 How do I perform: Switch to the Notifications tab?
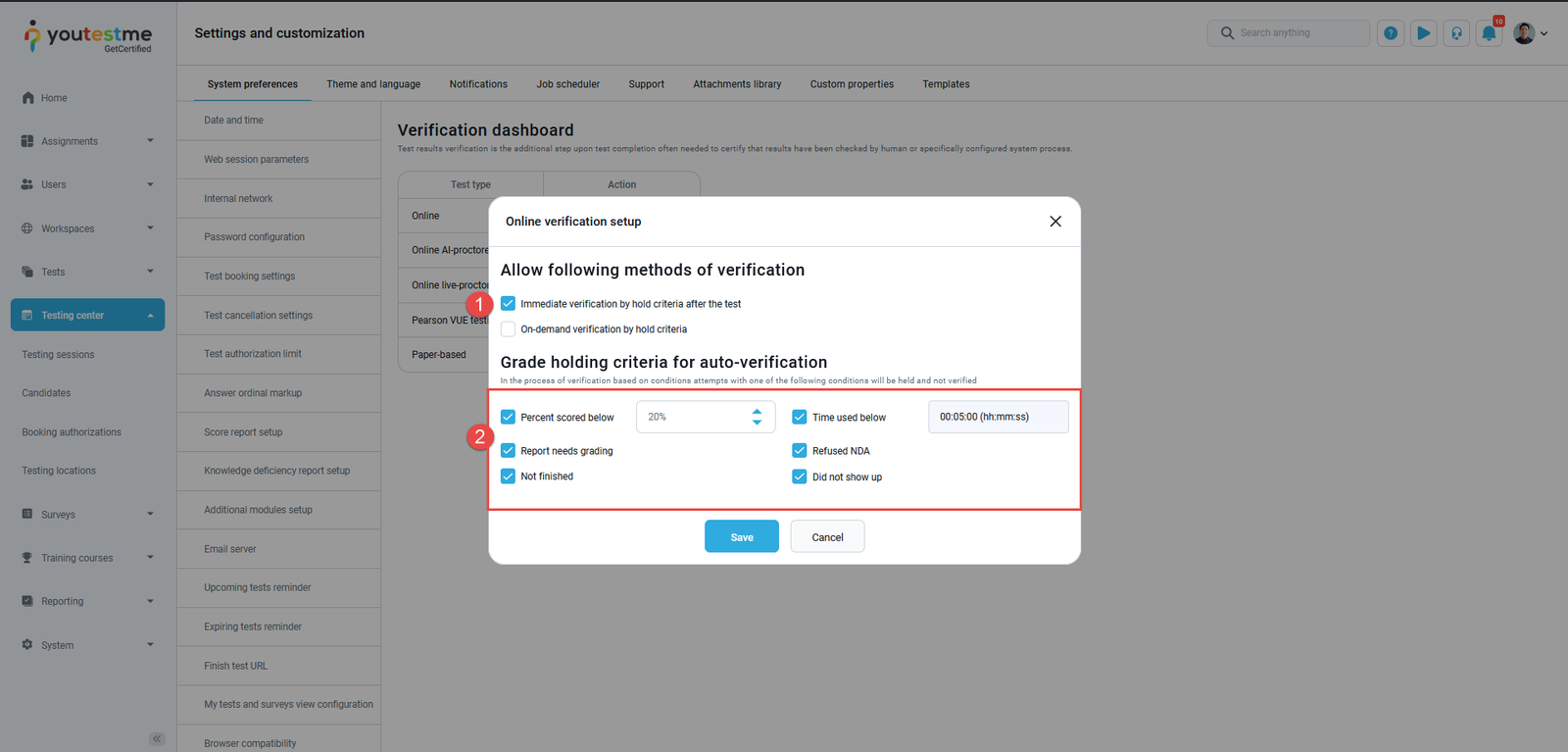coord(478,84)
